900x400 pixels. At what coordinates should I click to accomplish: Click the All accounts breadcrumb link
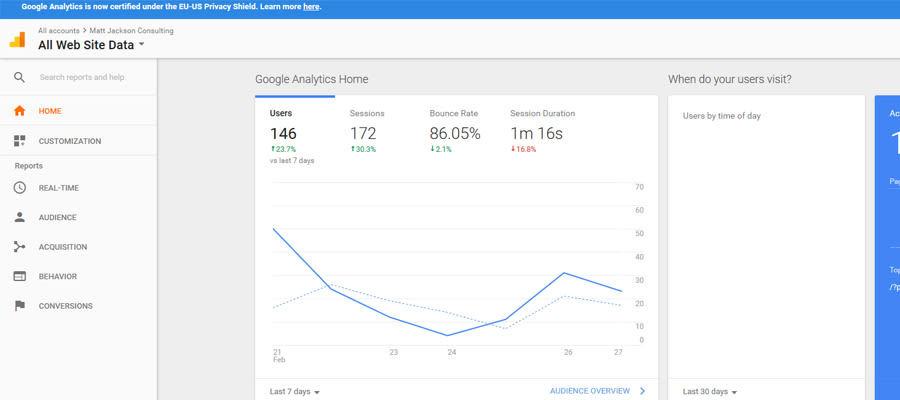(x=59, y=31)
